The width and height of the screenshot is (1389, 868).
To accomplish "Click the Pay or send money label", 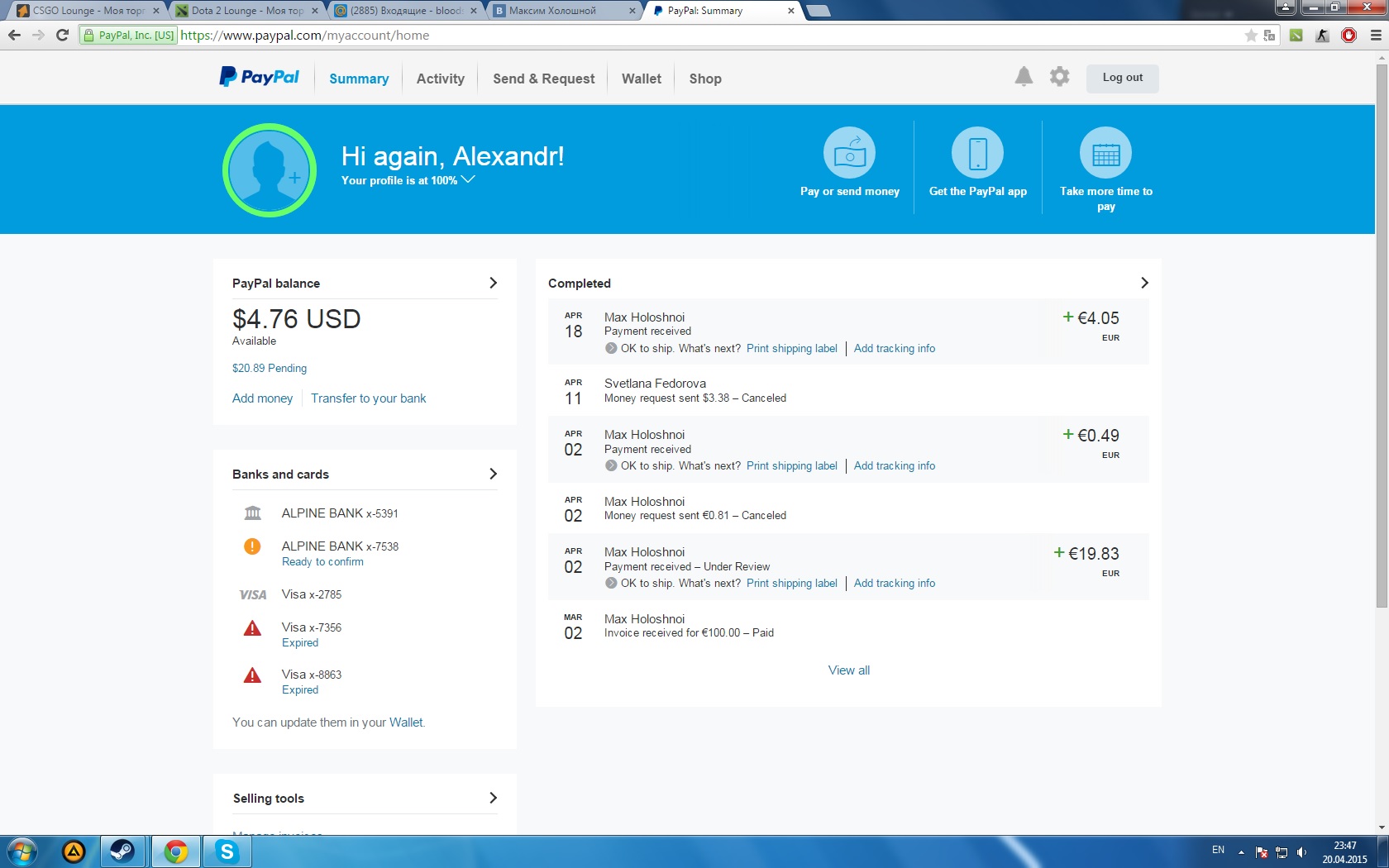I will 849,191.
